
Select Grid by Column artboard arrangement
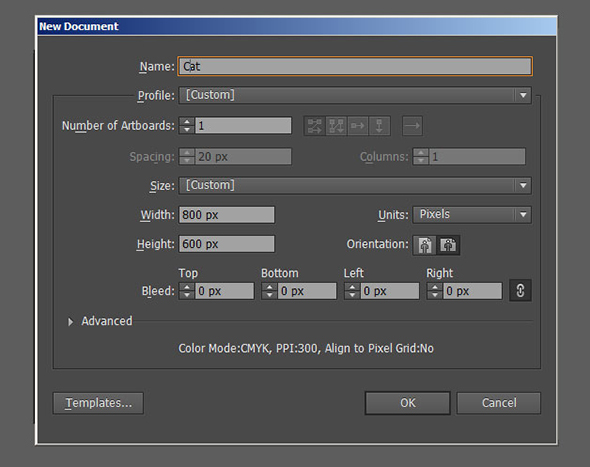[x=336, y=126]
